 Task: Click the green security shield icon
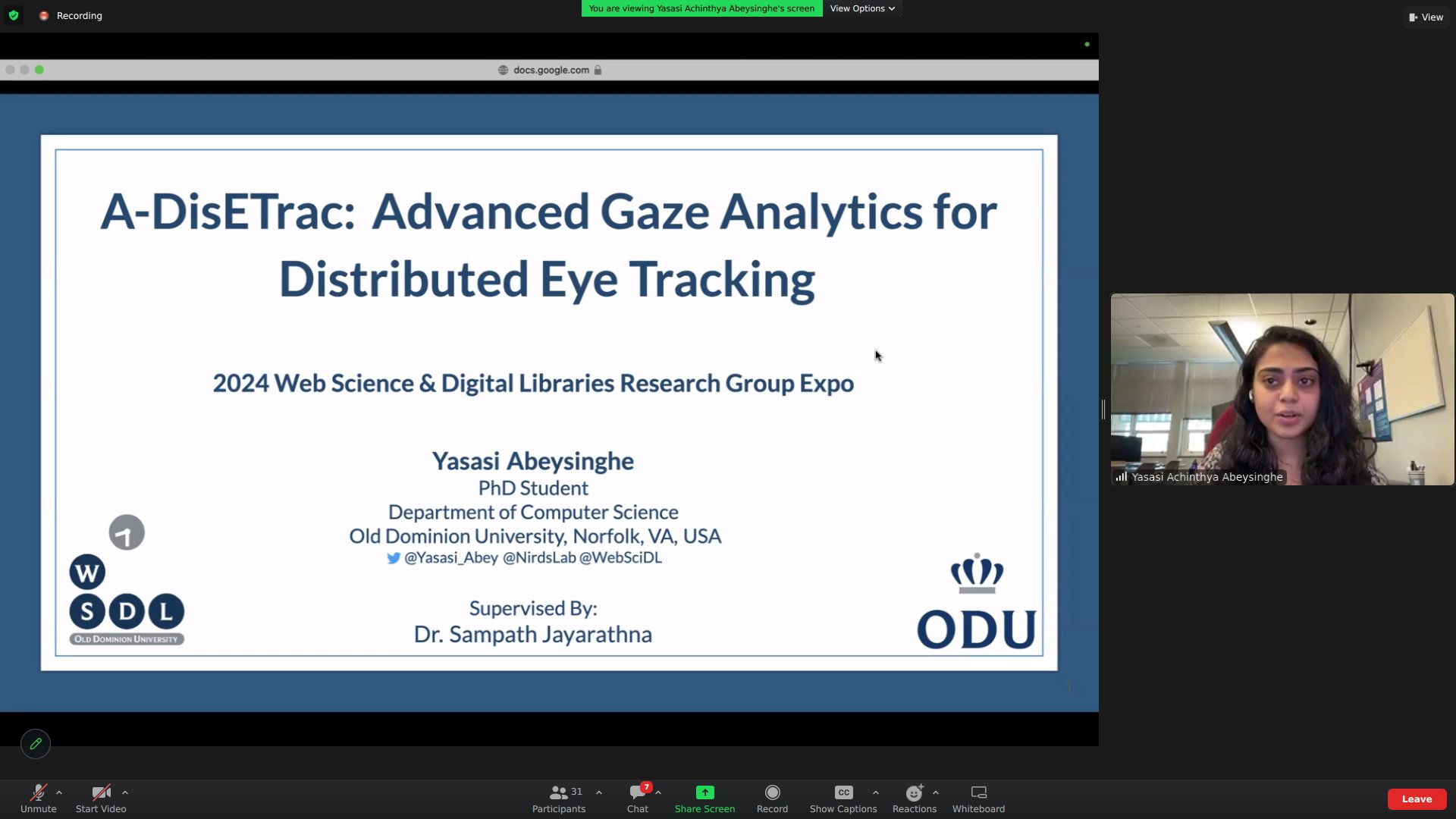pyautogui.click(x=14, y=15)
